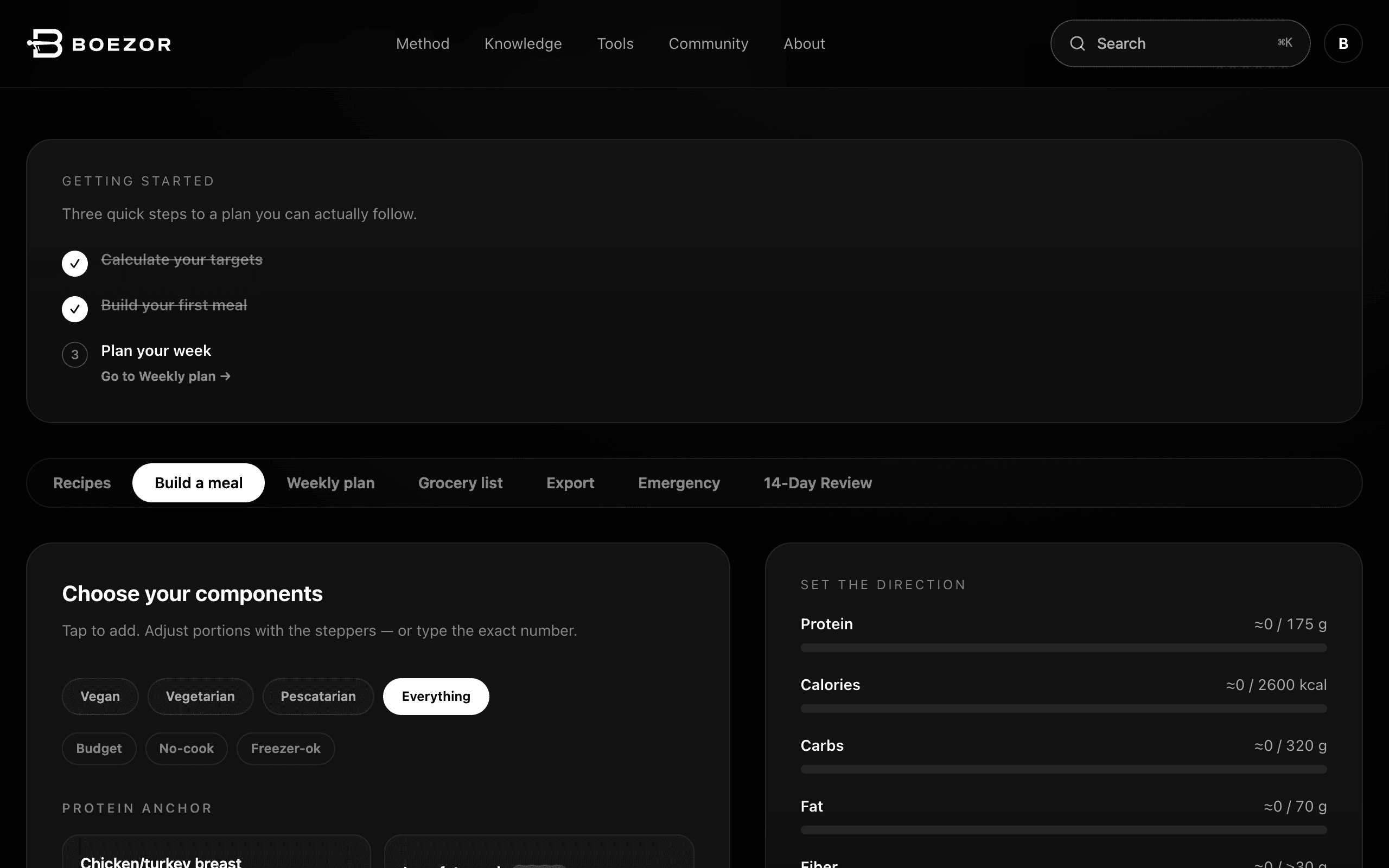This screenshot has width=1389, height=868.
Task: Click the PROTEIN ANCHOR section label
Action: (x=137, y=808)
